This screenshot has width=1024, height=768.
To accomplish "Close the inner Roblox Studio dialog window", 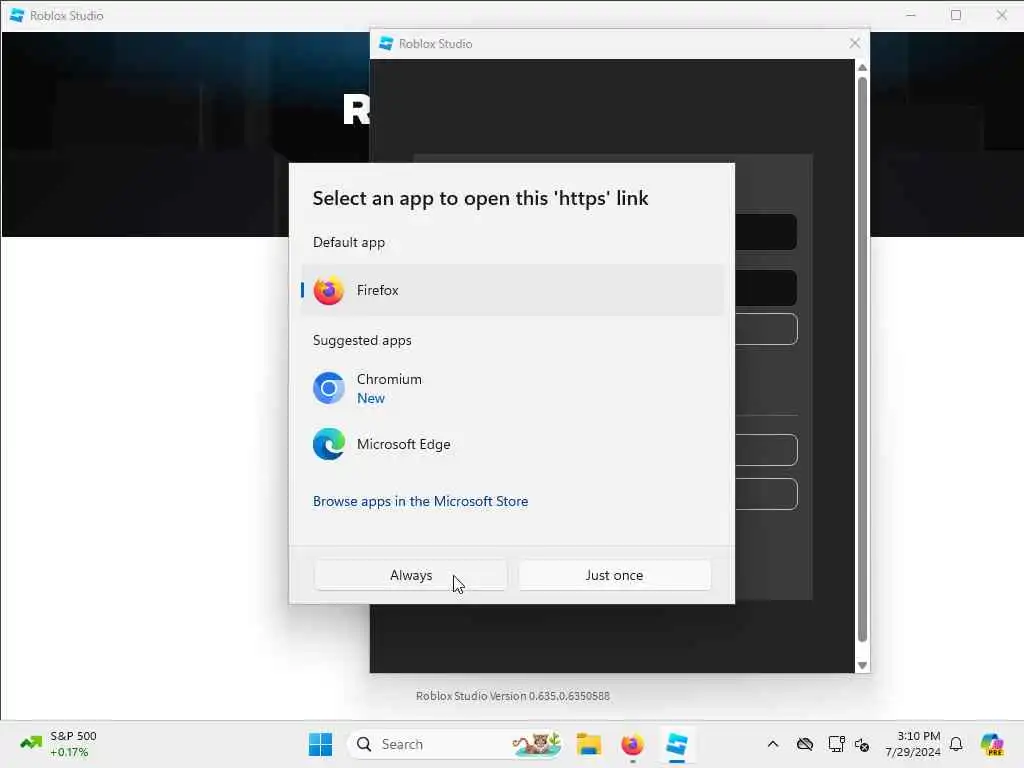I will (855, 43).
